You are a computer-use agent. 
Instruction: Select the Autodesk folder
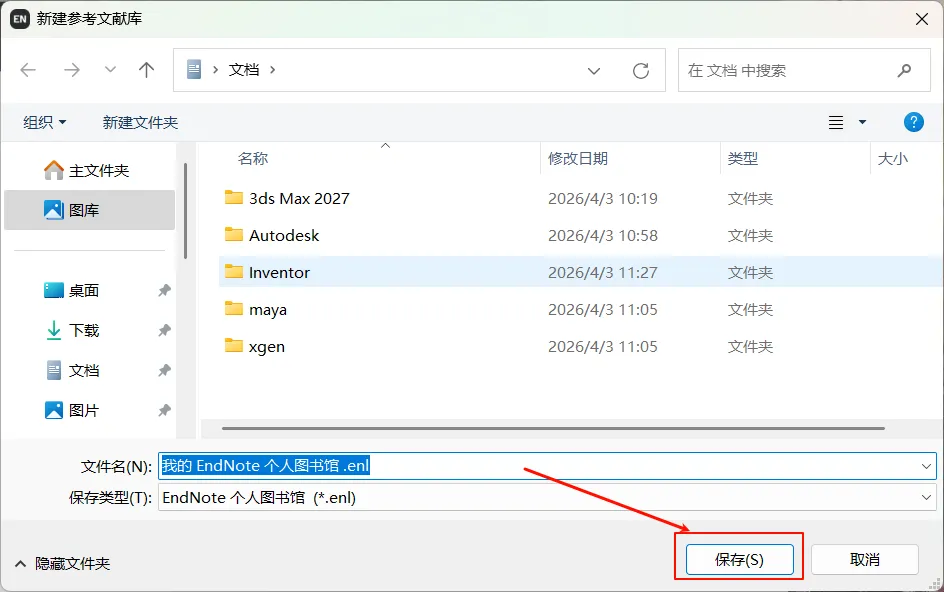284,235
